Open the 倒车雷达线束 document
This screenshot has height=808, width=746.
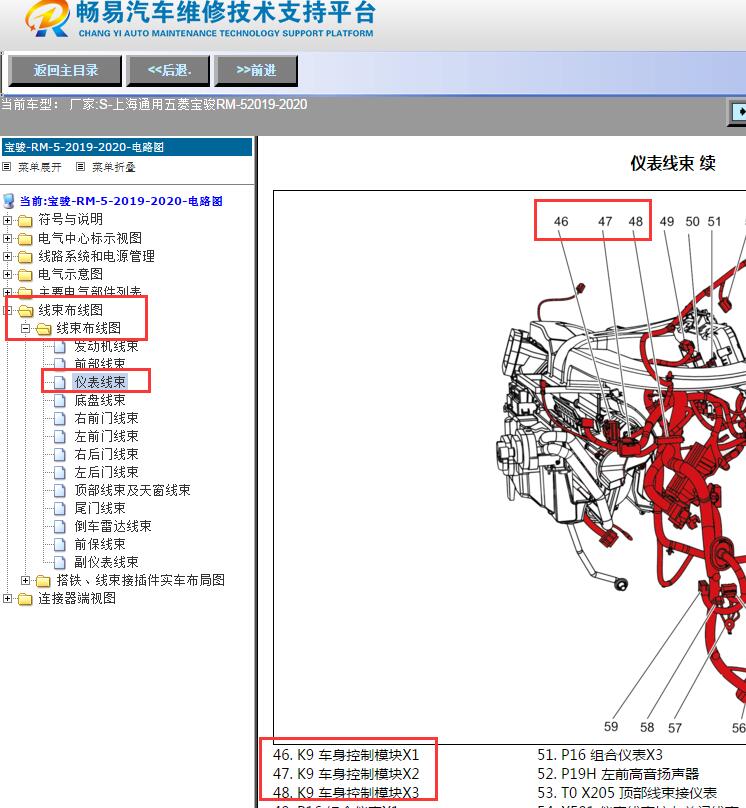coord(113,526)
